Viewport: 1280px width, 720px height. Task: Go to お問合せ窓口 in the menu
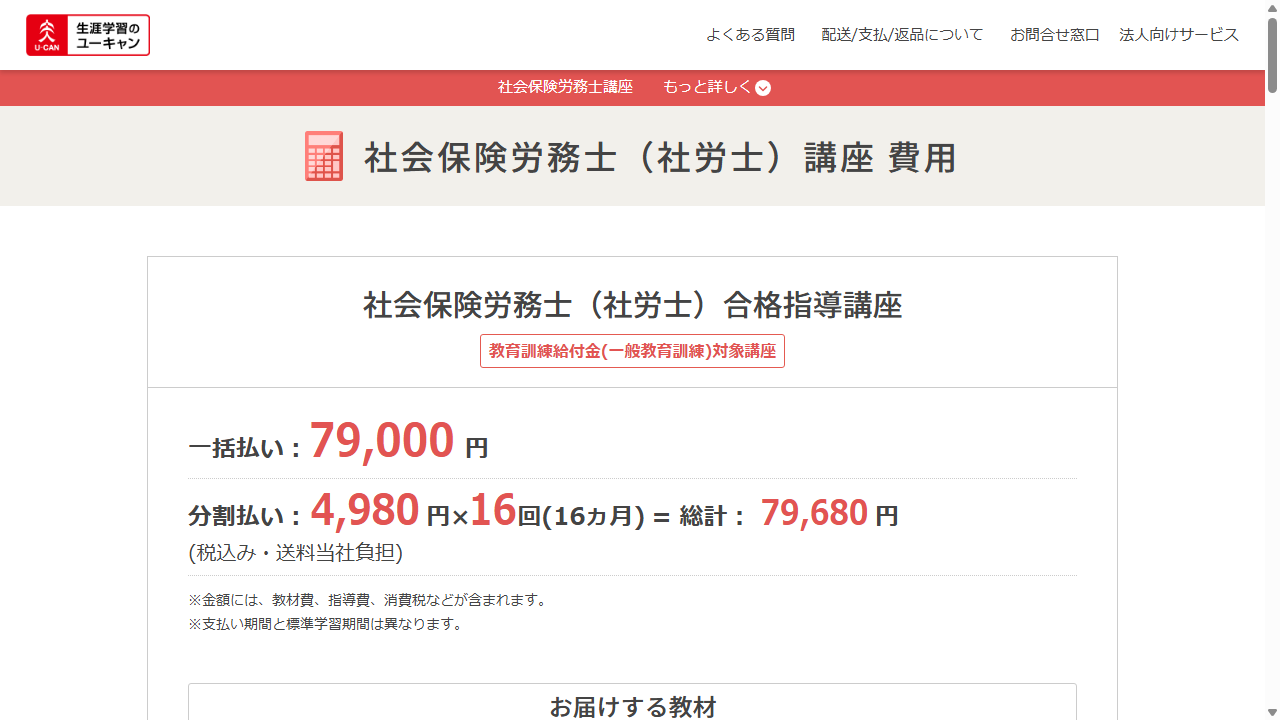[1054, 35]
